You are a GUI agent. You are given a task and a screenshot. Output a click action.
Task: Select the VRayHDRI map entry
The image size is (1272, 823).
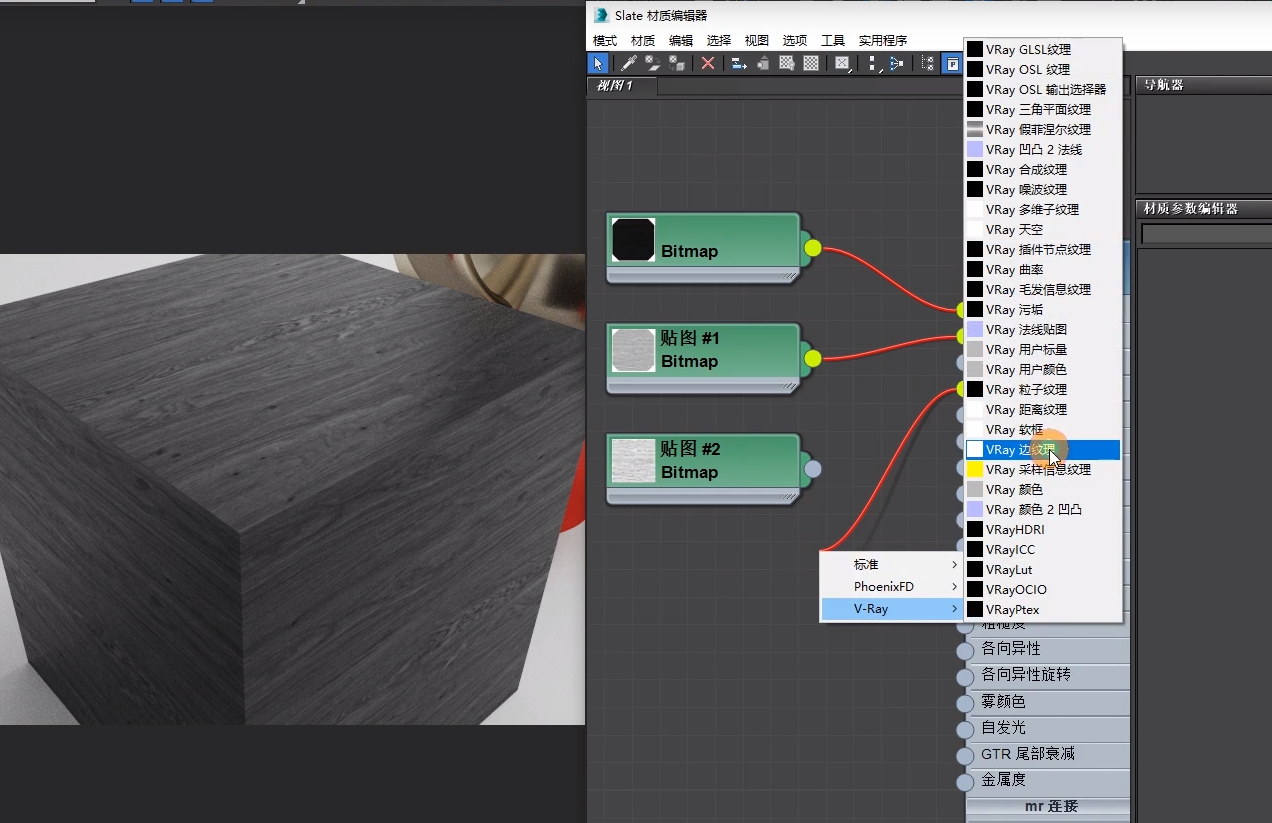[1014, 530]
